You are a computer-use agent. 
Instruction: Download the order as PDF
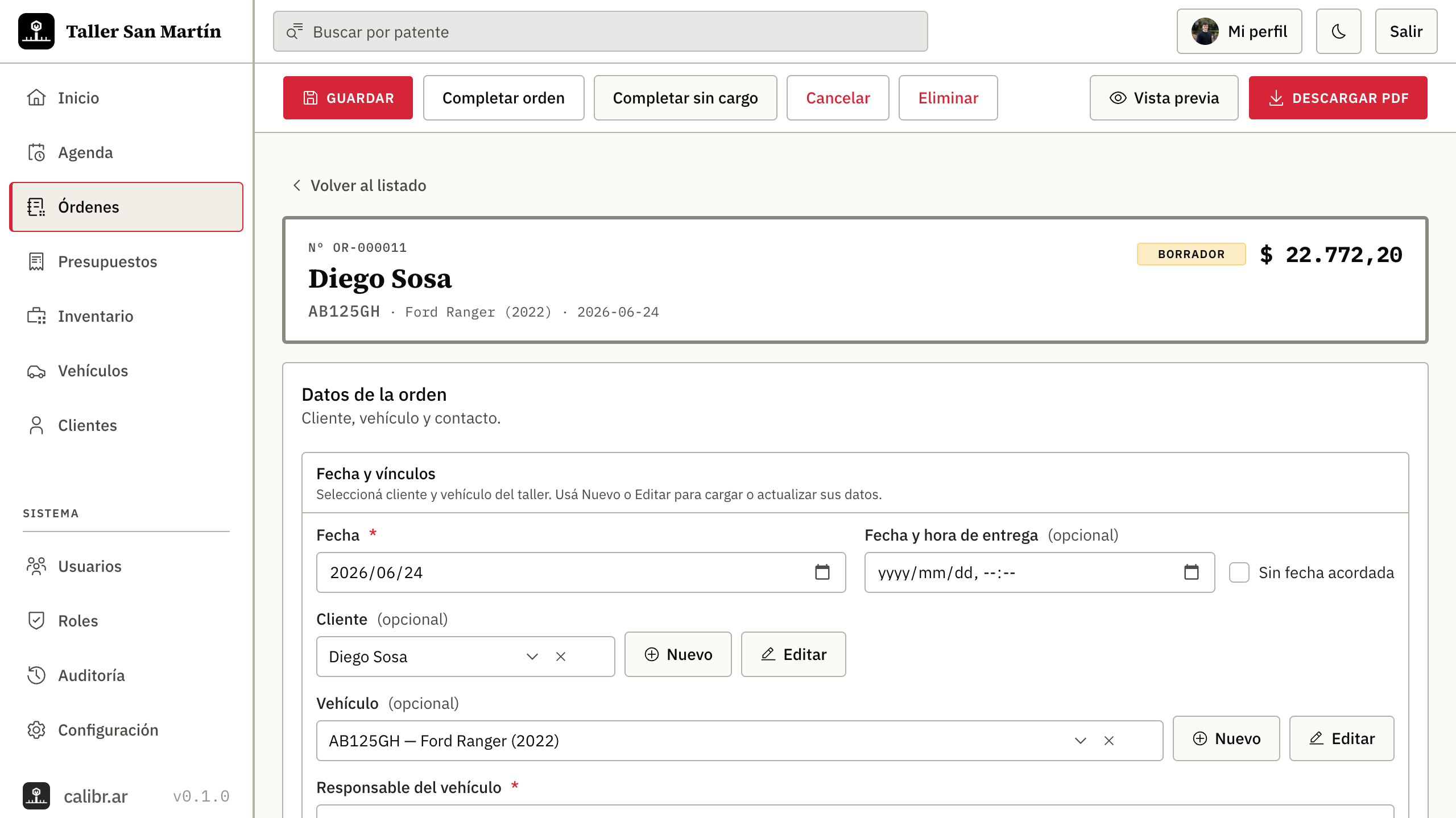[1338, 98]
